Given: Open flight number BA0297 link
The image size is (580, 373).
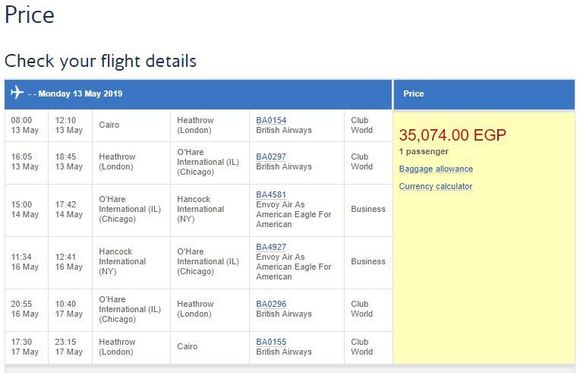Looking at the screenshot, I should pyautogui.click(x=271, y=157).
